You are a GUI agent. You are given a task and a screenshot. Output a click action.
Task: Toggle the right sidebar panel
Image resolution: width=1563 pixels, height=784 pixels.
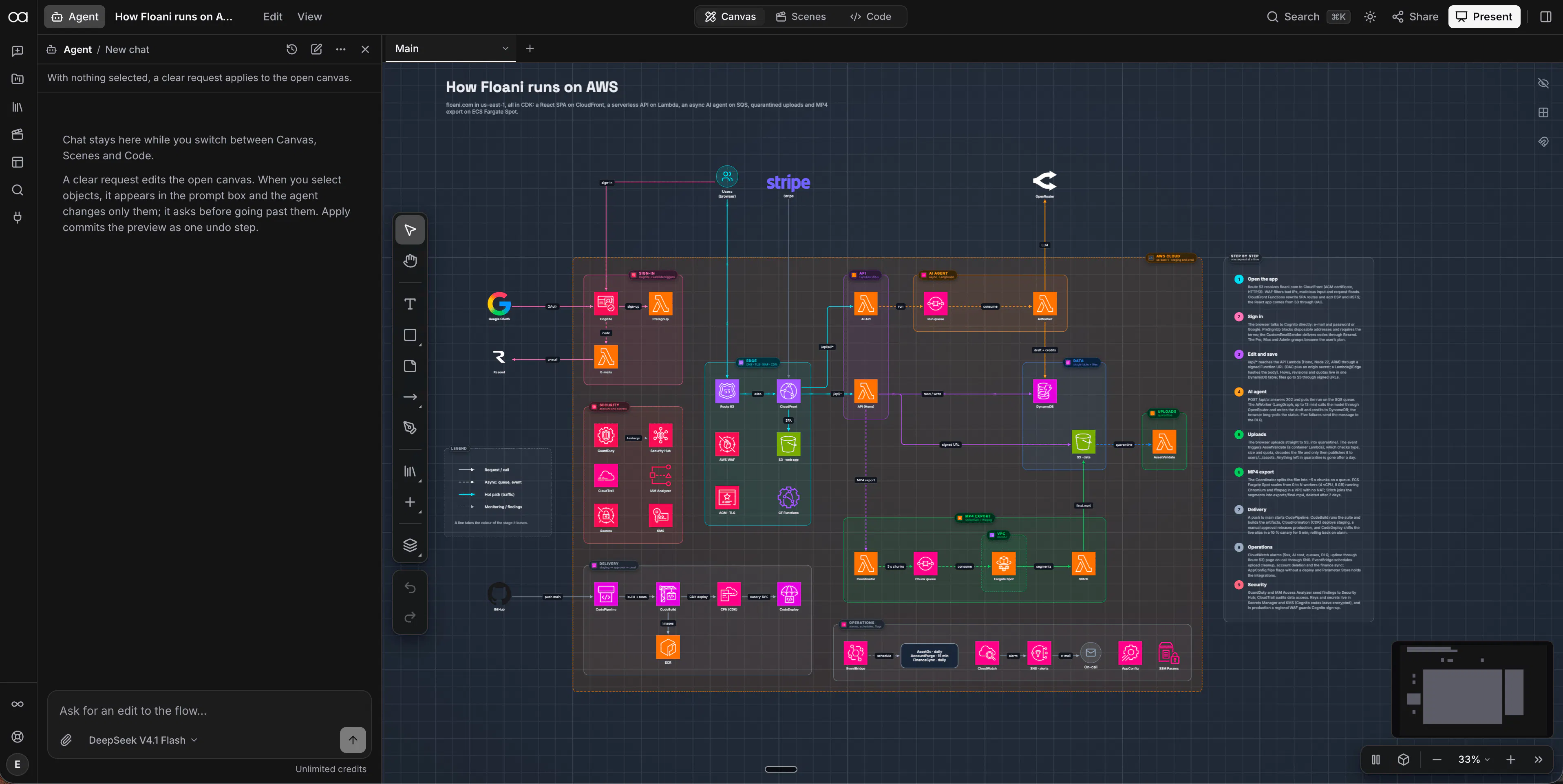pyautogui.click(x=1545, y=17)
